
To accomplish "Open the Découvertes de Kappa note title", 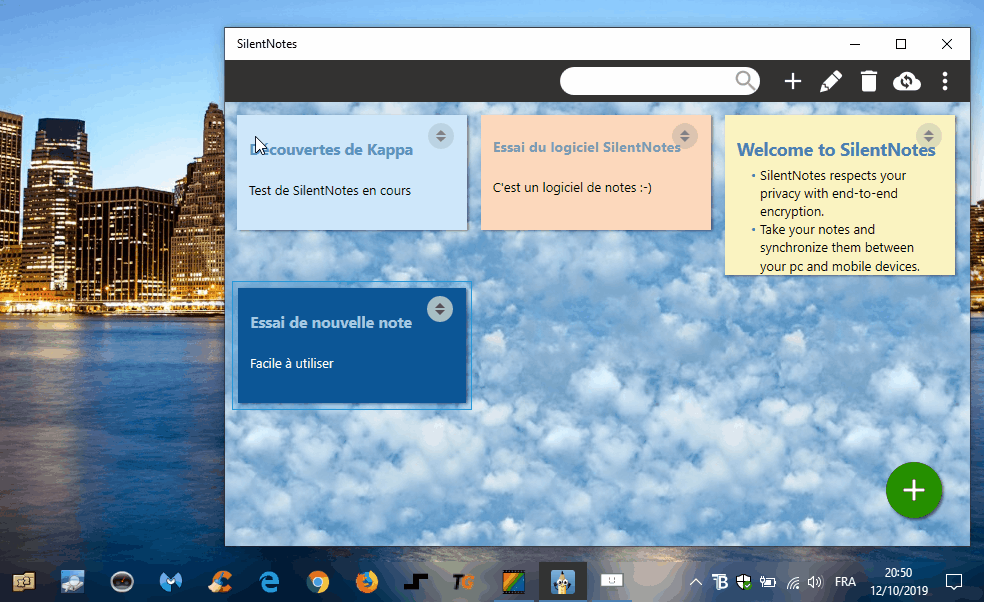I will point(331,149).
